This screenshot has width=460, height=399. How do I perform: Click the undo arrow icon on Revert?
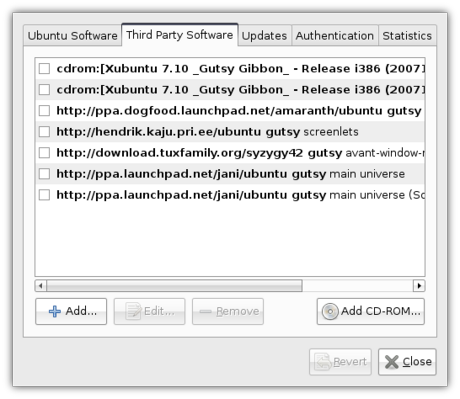tap(323, 362)
